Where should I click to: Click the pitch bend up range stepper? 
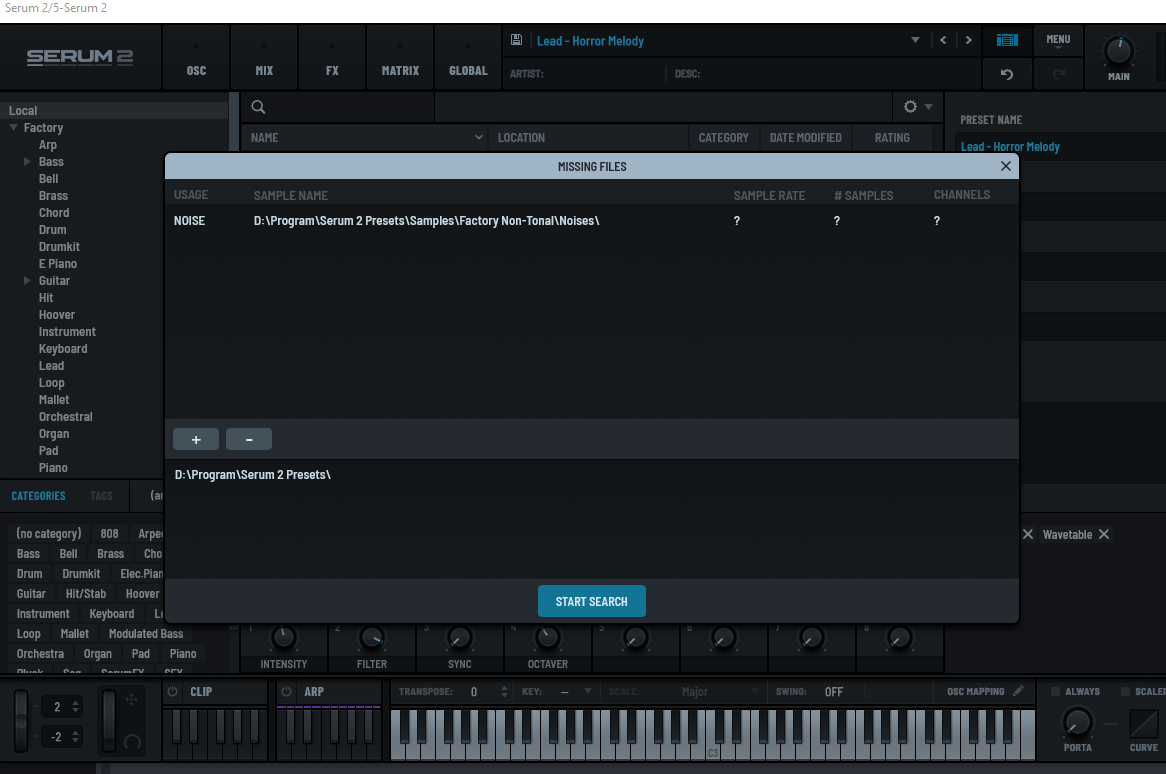tap(75, 706)
